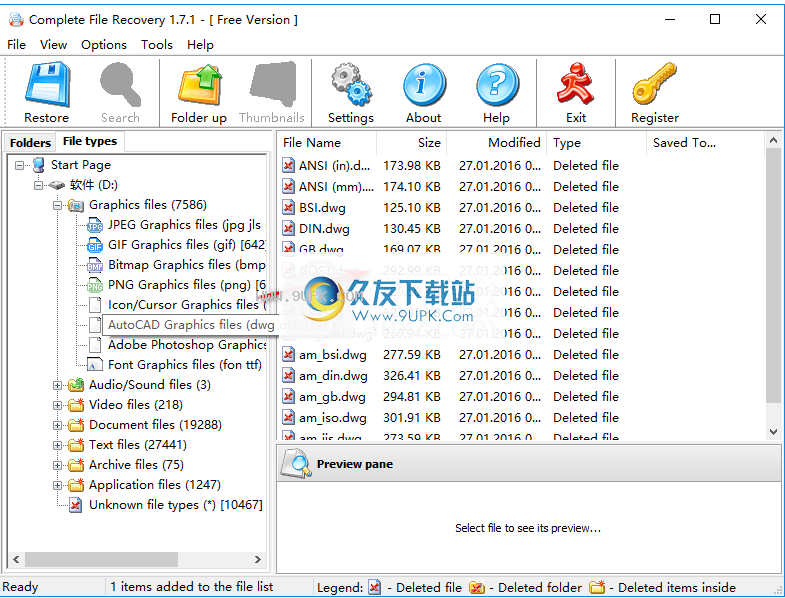Go up with the Folder up icon
This screenshot has width=785, height=598.
click(200, 84)
